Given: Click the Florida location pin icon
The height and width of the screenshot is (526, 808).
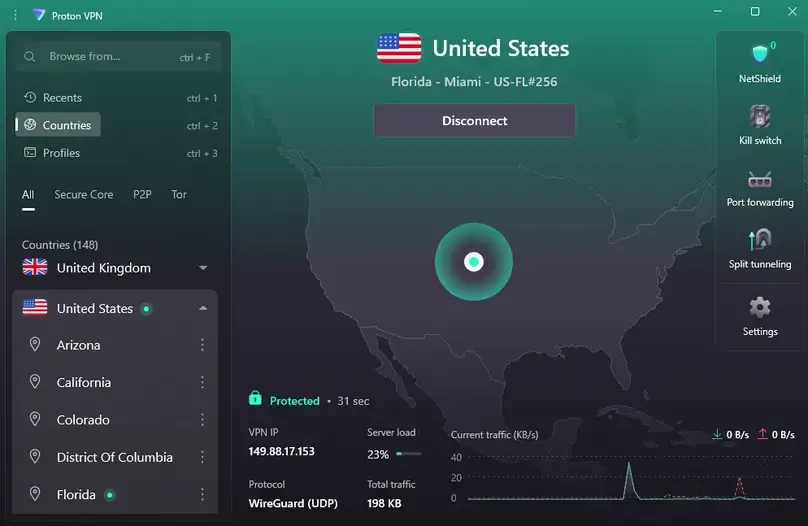Looking at the screenshot, I should 35,494.
